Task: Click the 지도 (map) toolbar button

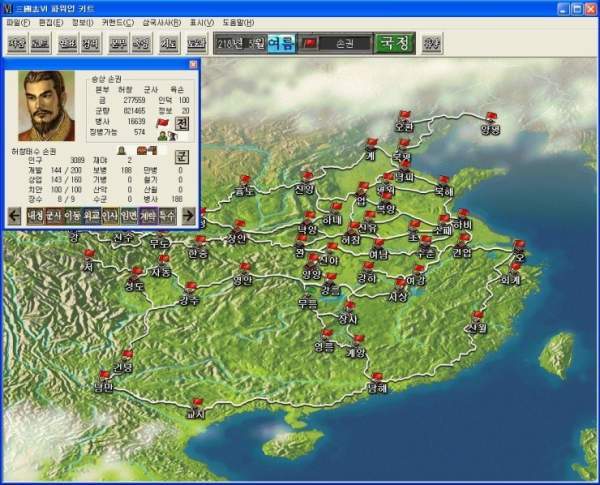Action: point(170,44)
